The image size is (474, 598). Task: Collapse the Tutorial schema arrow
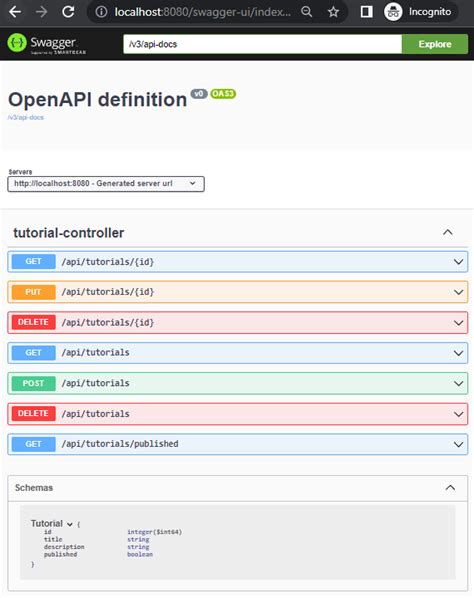70,524
